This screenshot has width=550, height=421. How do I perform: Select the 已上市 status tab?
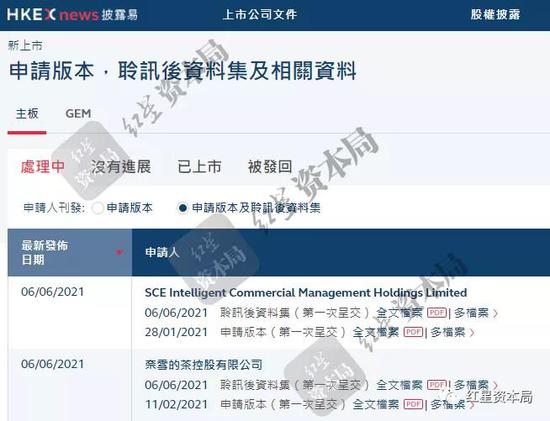click(x=199, y=167)
